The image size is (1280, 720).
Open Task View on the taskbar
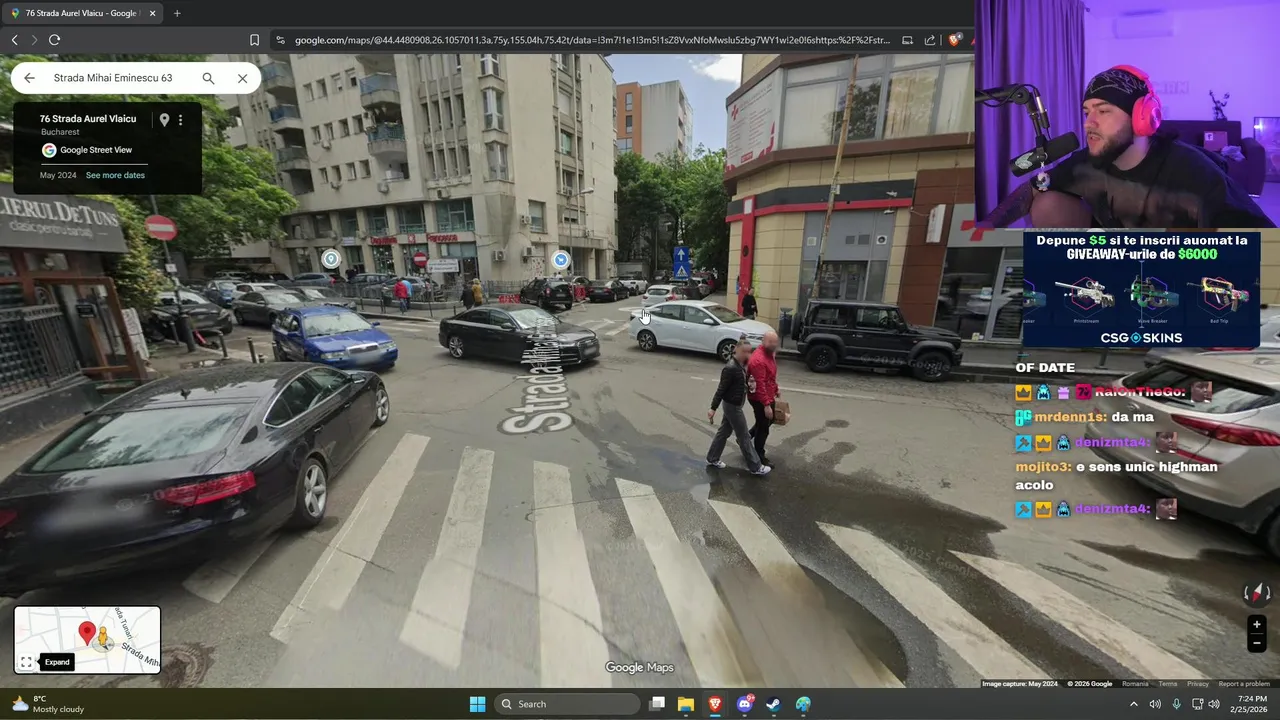657,704
